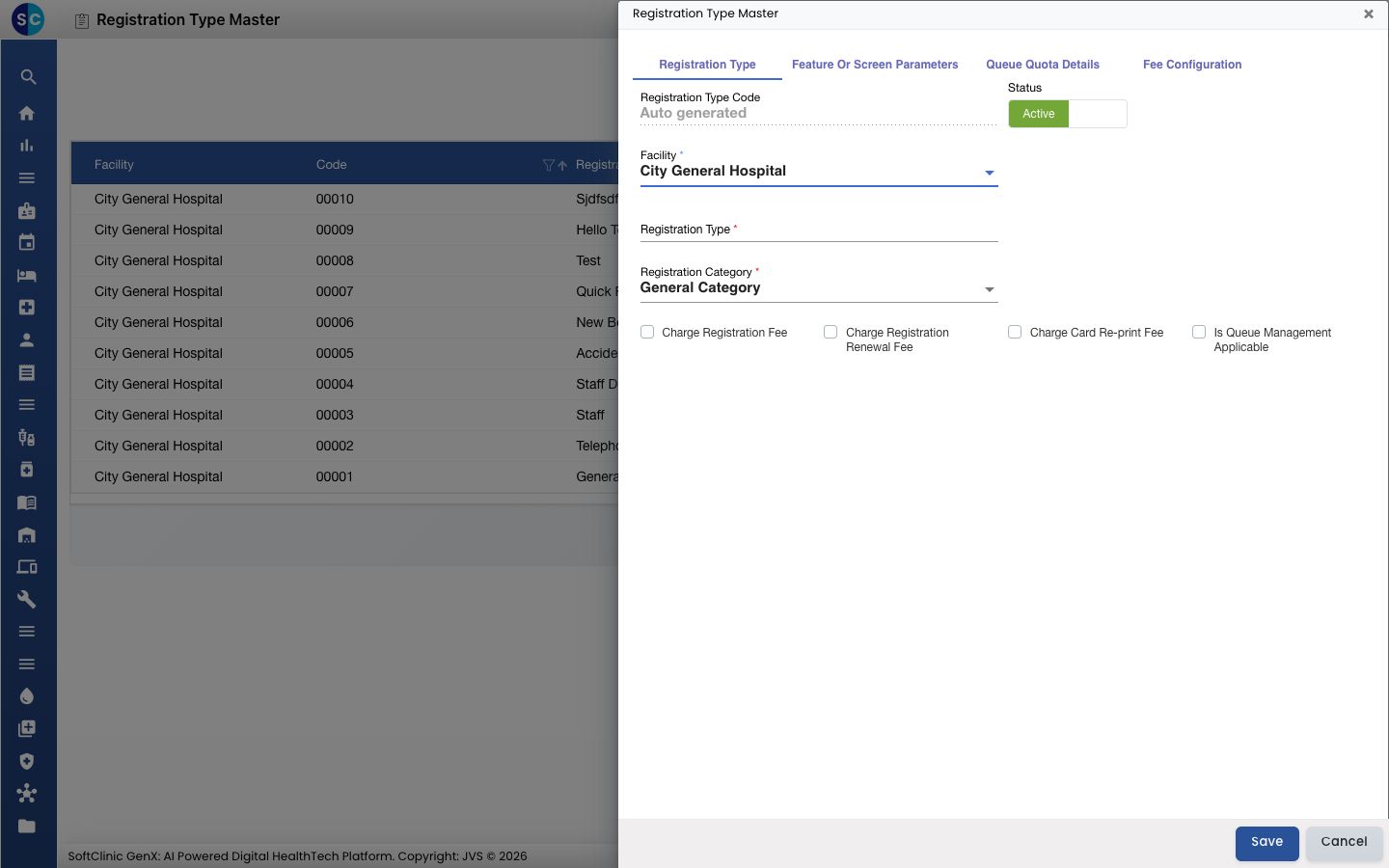The height and width of the screenshot is (868, 1389).
Task: Click the Registration Type Code field
Action: tap(819, 113)
